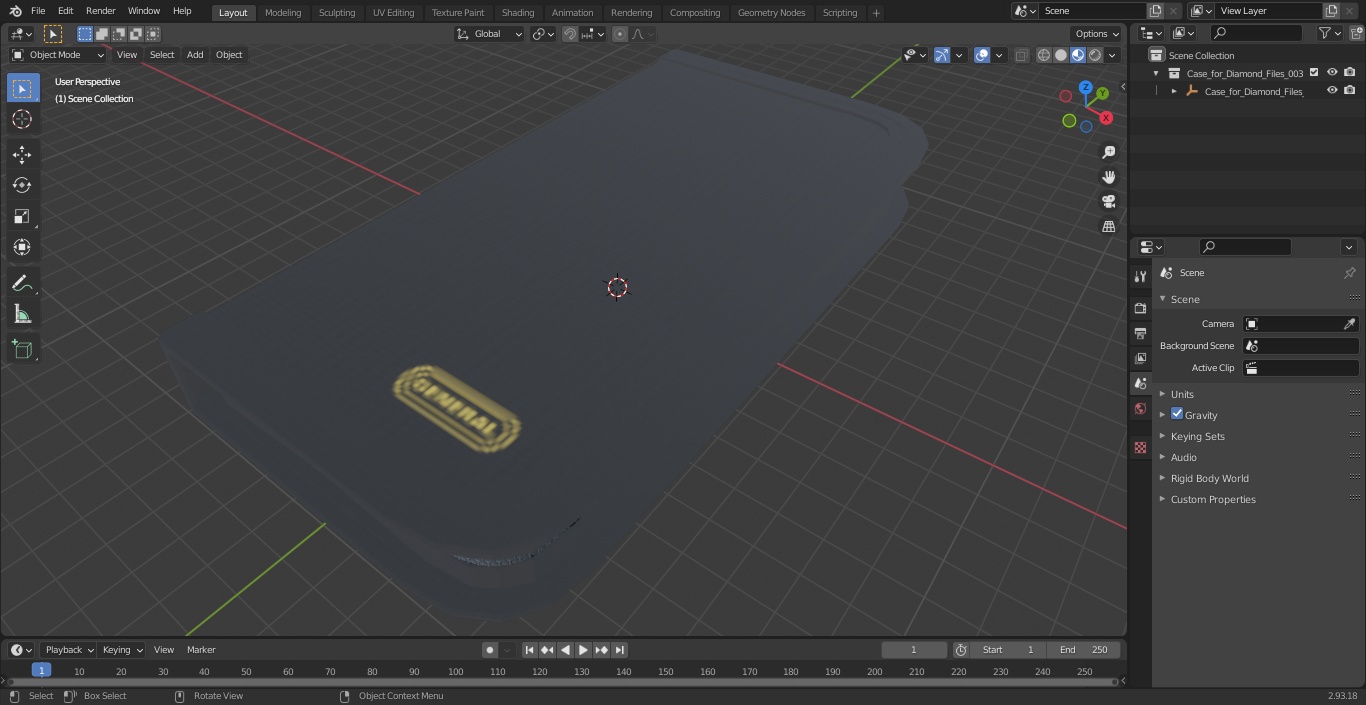Image resolution: width=1366 pixels, height=705 pixels.
Task: Jump to the timeline end frame
Action: (620, 650)
